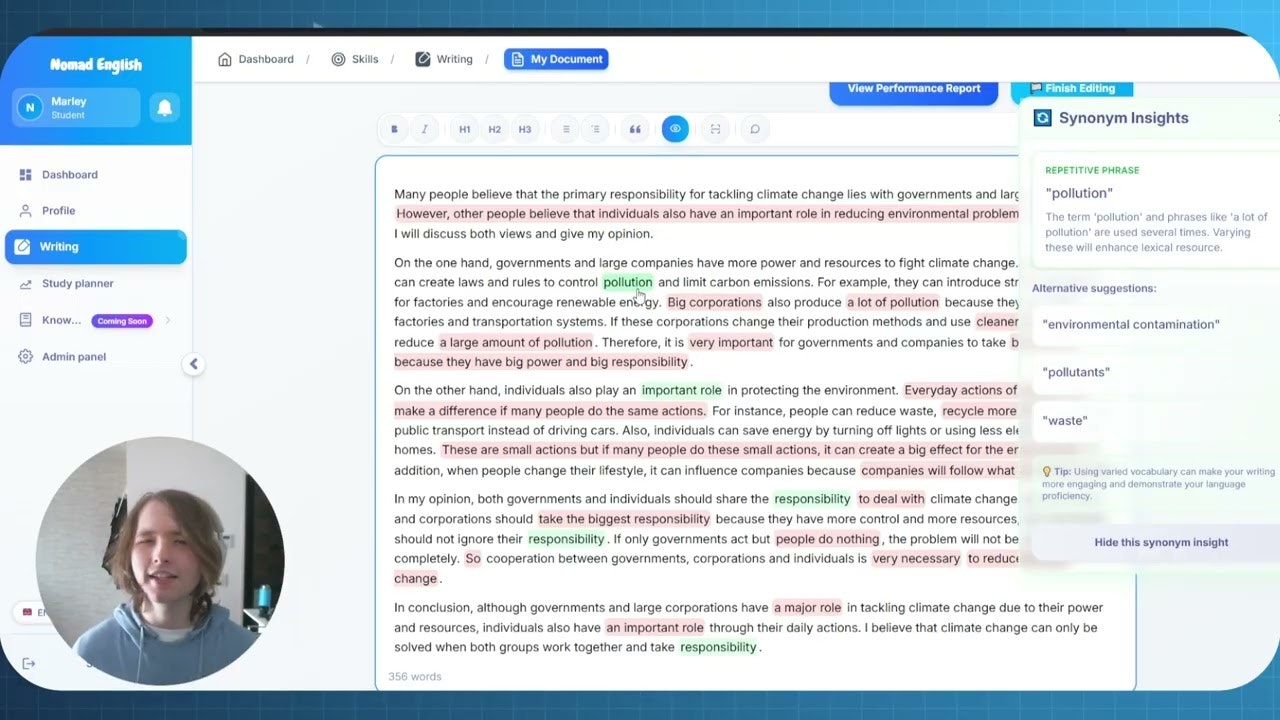Screen dimensions: 1280x720
Task: Expand the Know... item chevron
Action: [168, 320]
